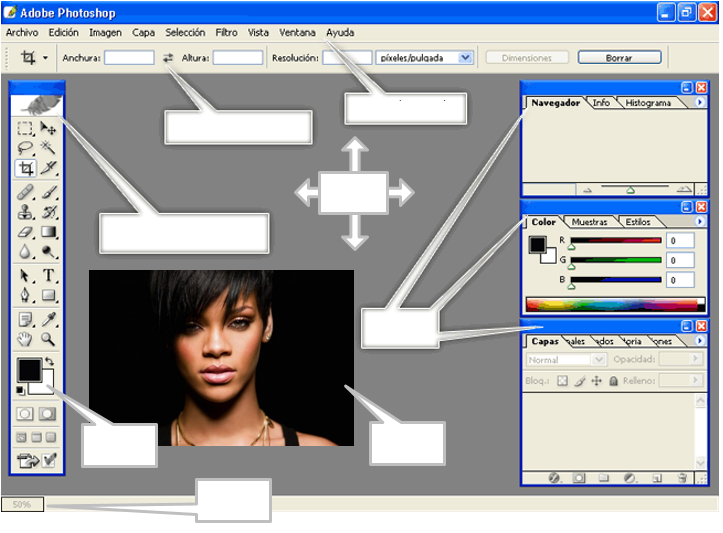Open the Color panel options menu
This screenshot has height=533, width=723.
click(x=699, y=222)
